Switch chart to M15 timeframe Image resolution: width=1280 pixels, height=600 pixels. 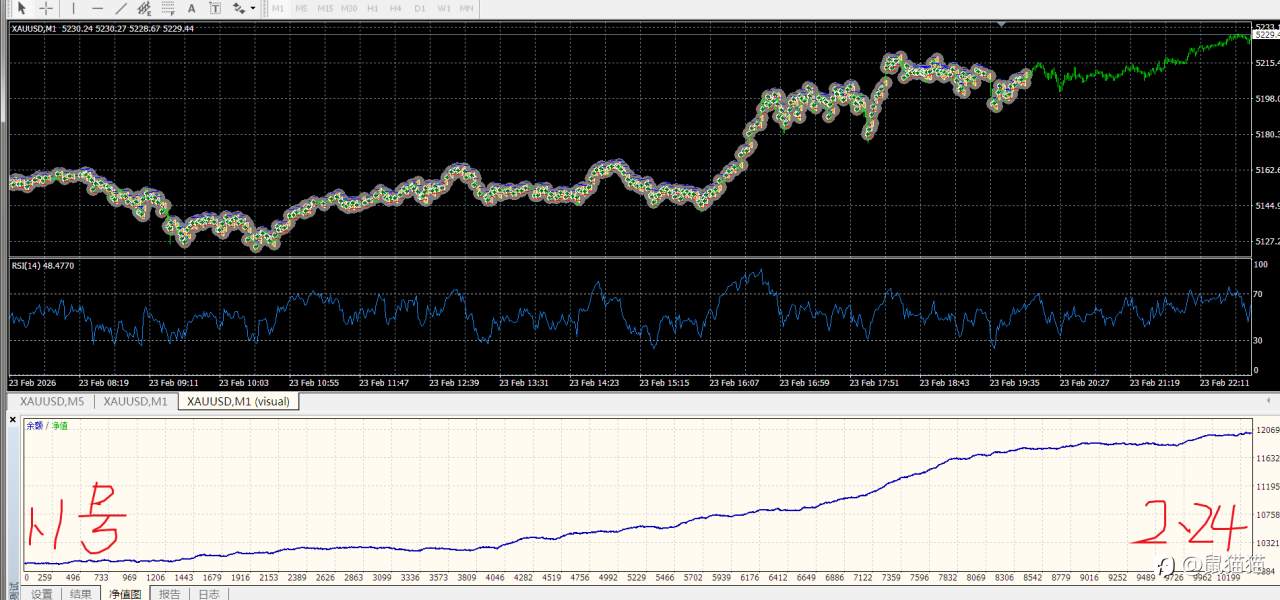coord(324,7)
